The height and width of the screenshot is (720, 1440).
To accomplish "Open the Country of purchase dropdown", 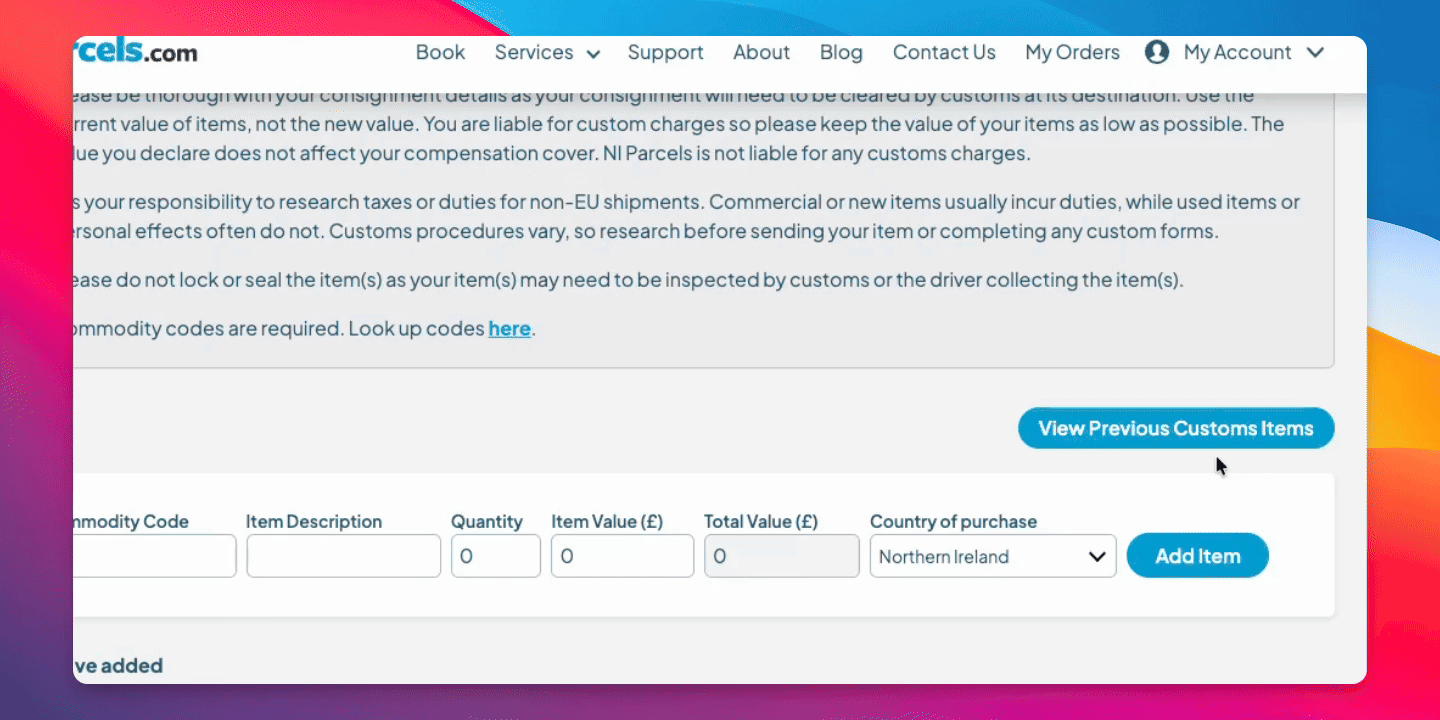I will (x=992, y=557).
